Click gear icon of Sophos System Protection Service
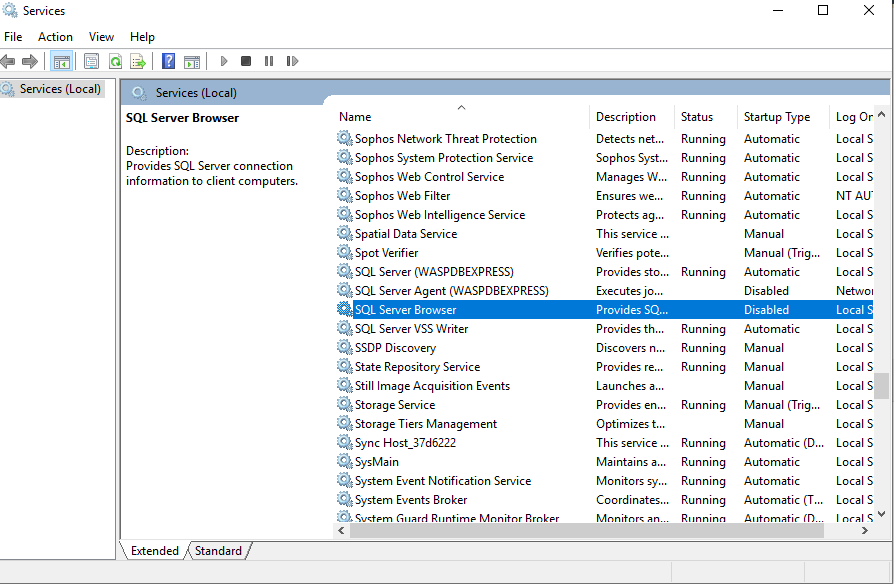Viewport: 894px width, 584px height. (344, 157)
